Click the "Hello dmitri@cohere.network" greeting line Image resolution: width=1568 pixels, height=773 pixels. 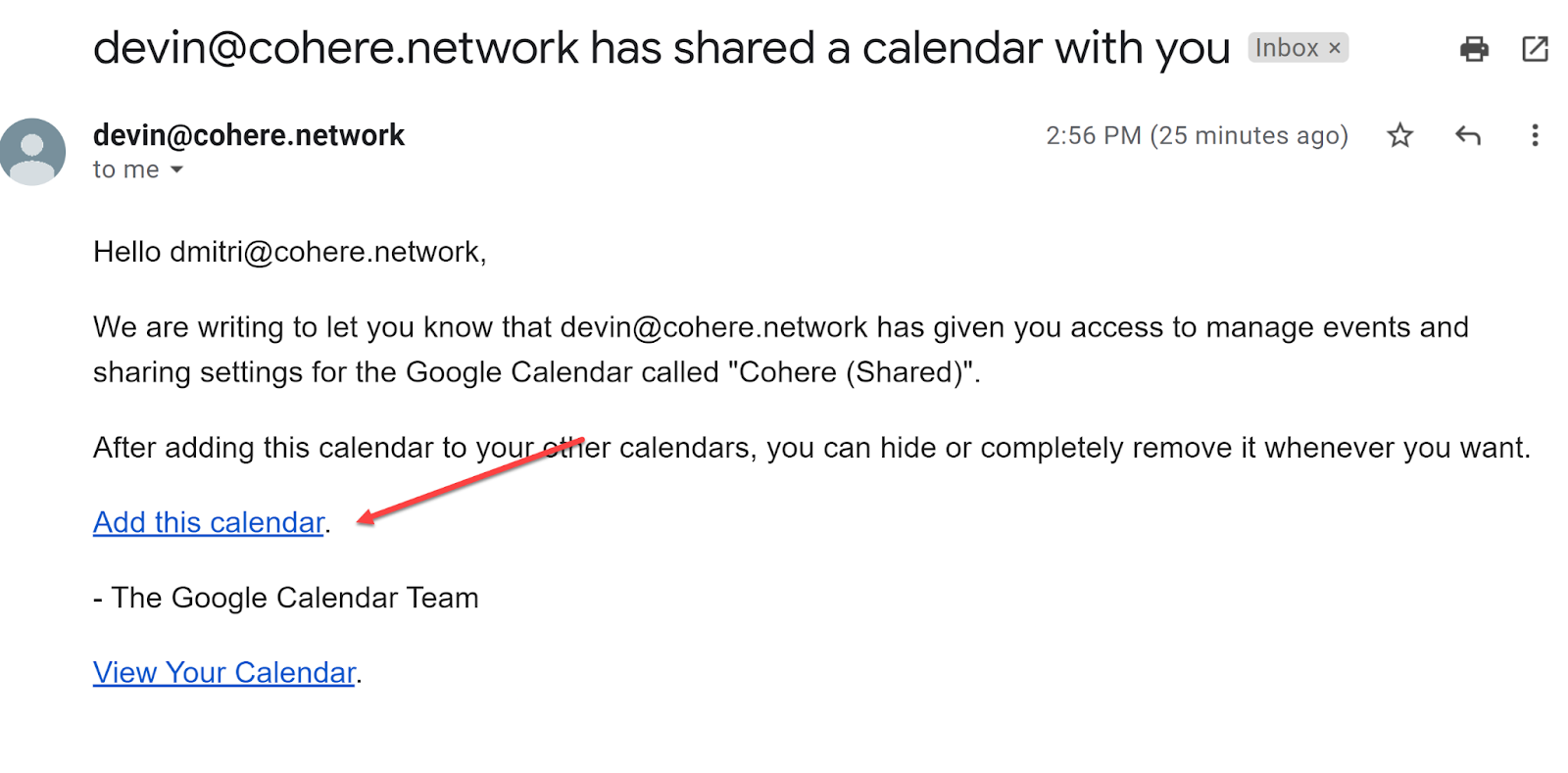(290, 252)
